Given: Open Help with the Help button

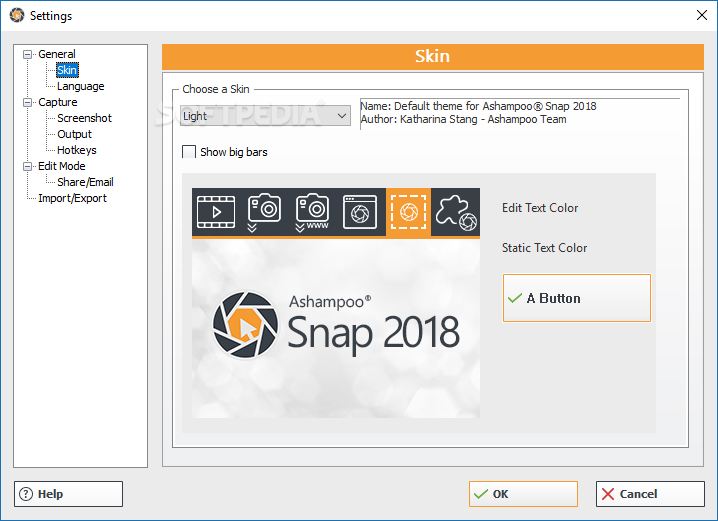Looking at the screenshot, I should click(x=68, y=494).
